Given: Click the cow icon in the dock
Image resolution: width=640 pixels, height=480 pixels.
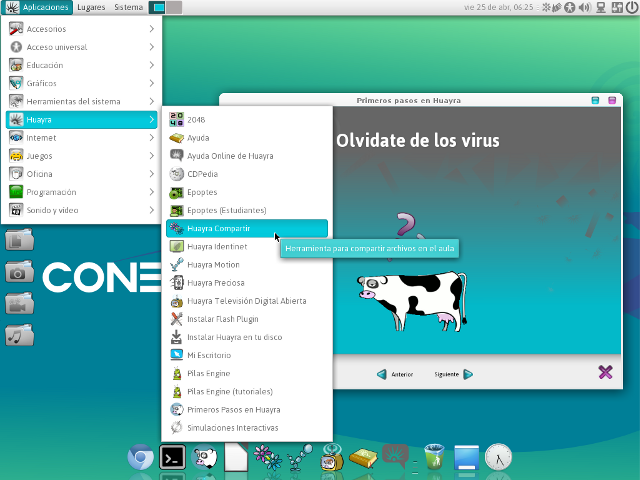Looking at the screenshot, I should pyautogui.click(x=204, y=457).
